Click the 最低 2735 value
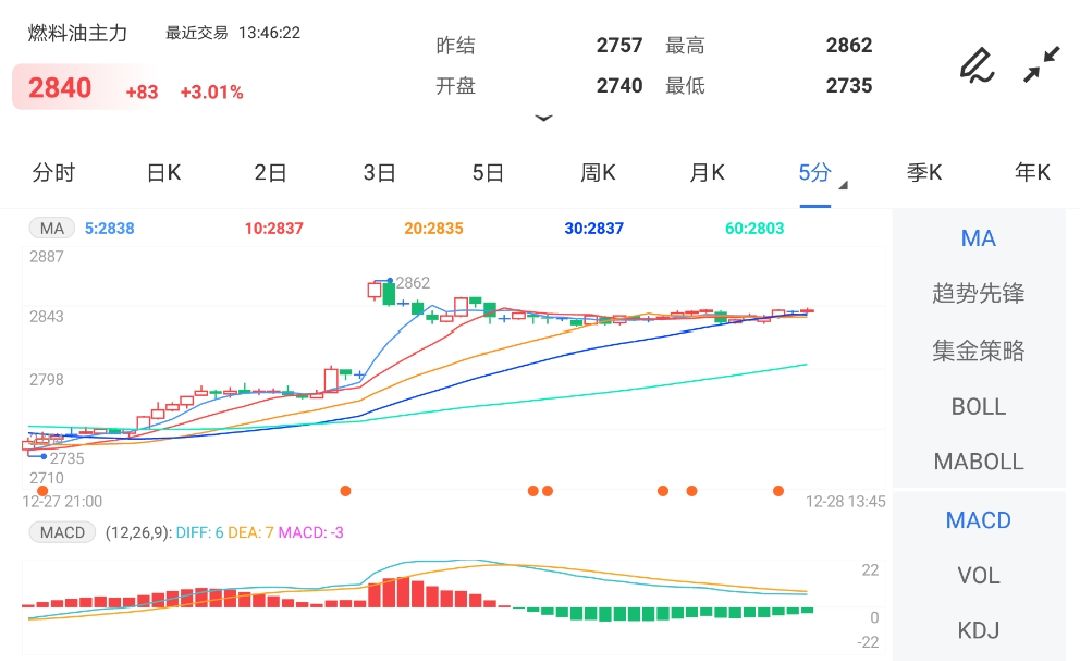 click(849, 86)
